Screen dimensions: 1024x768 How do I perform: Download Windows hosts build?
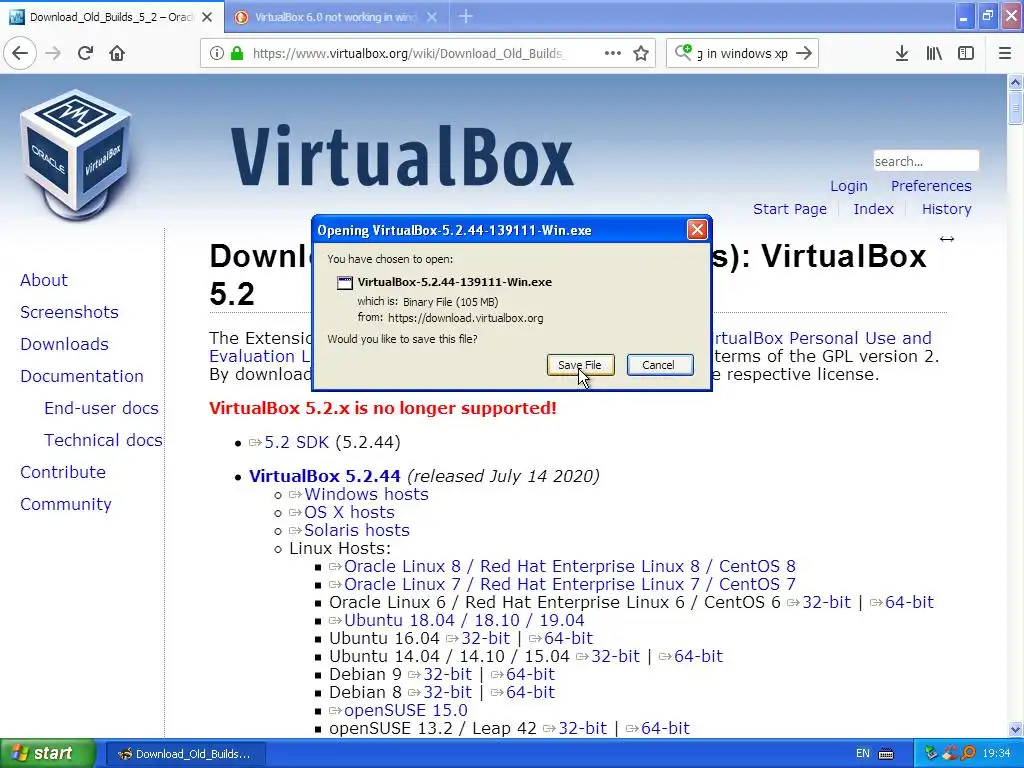pos(366,494)
